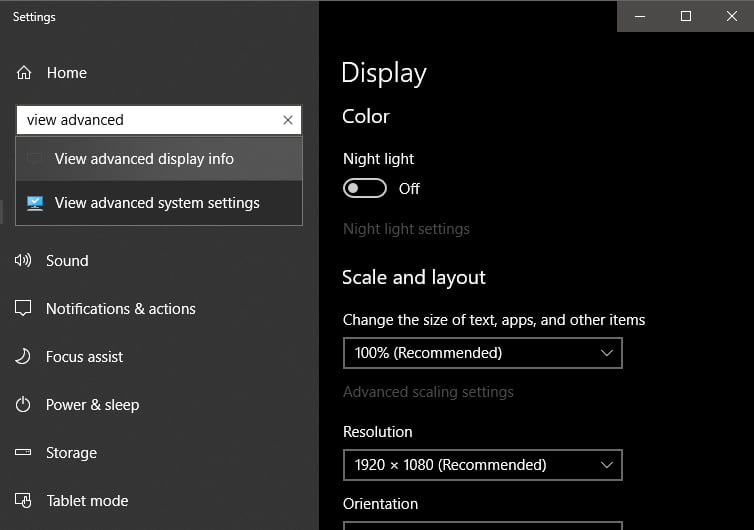The width and height of the screenshot is (754, 530).
Task: Click the Notifications & actions icon
Action: tap(23, 309)
